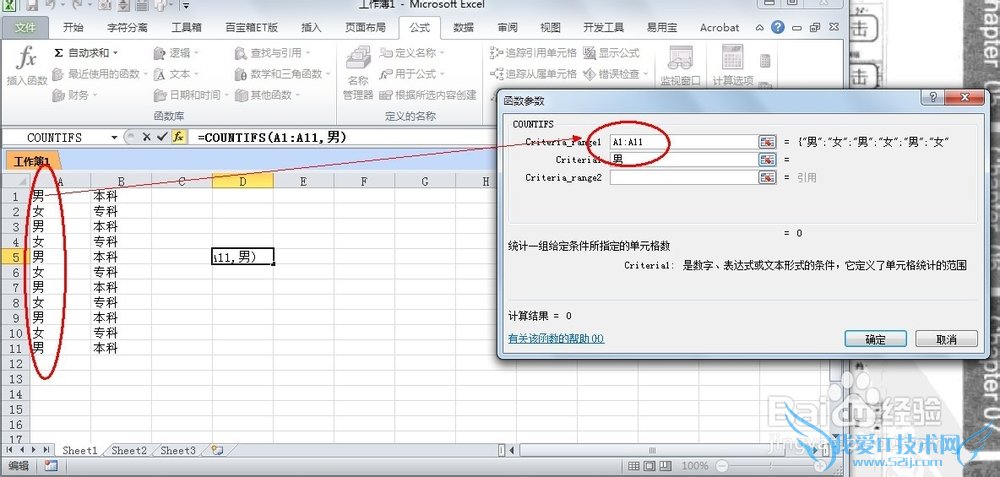
Task: Confirm formula entry with the checkmark icon
Action: tap(162, 137)
